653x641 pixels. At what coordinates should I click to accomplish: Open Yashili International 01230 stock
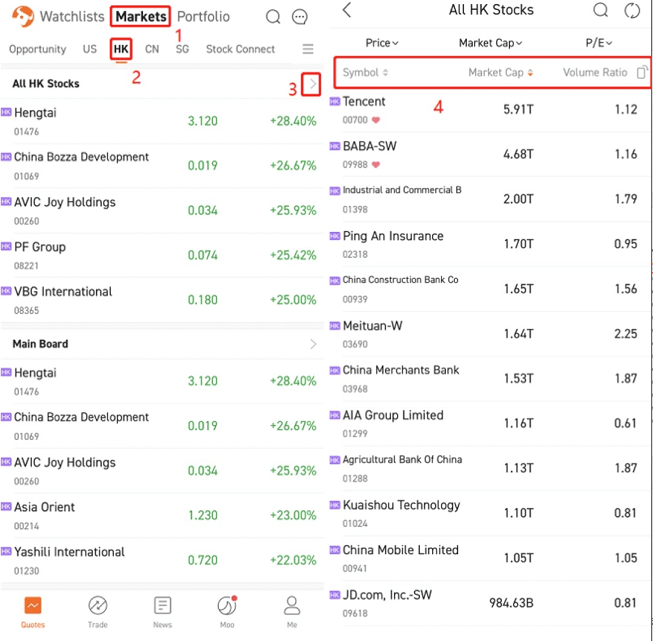162,560
